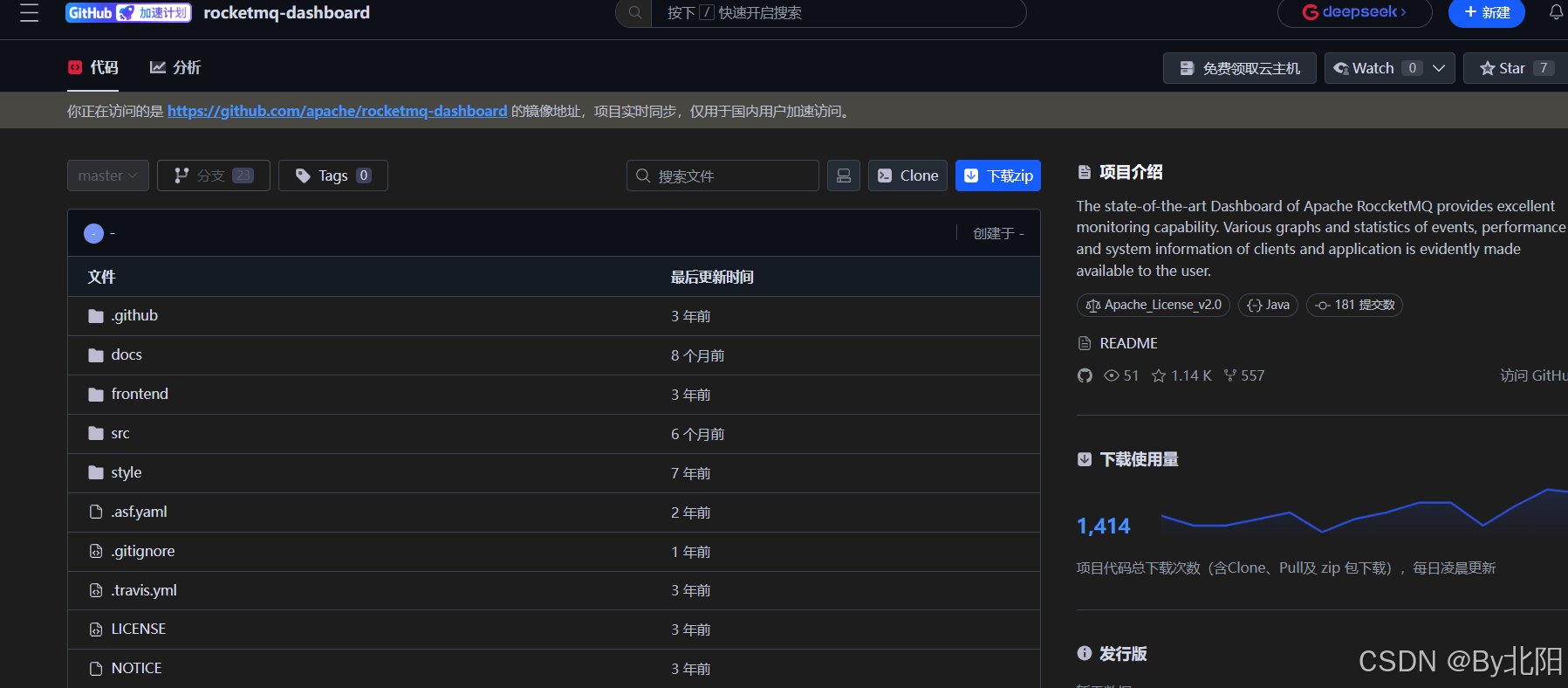Open the README link
1568x688 pixels.
1128,343
